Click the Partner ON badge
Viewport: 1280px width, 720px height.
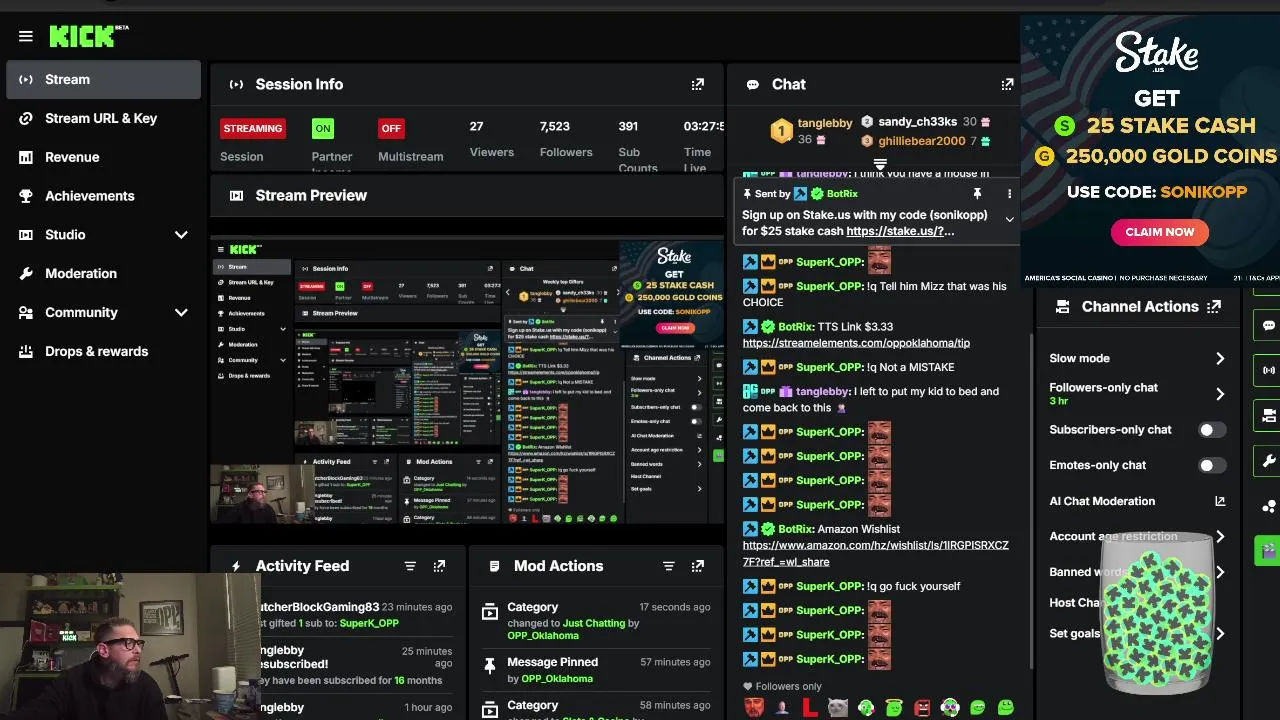point(322,128)
